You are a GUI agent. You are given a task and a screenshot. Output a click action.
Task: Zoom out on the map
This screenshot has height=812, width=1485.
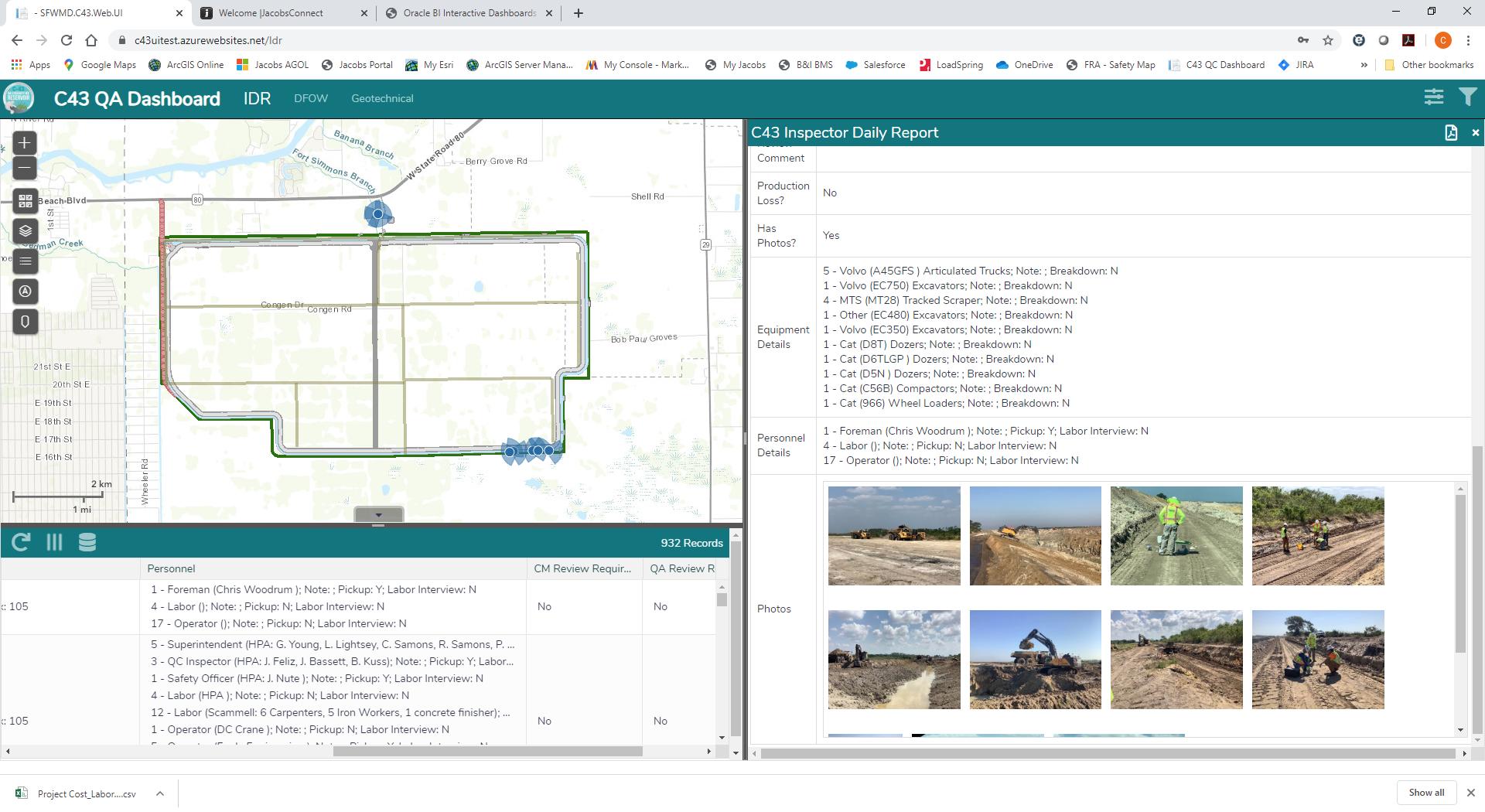[x=25, y=168]
